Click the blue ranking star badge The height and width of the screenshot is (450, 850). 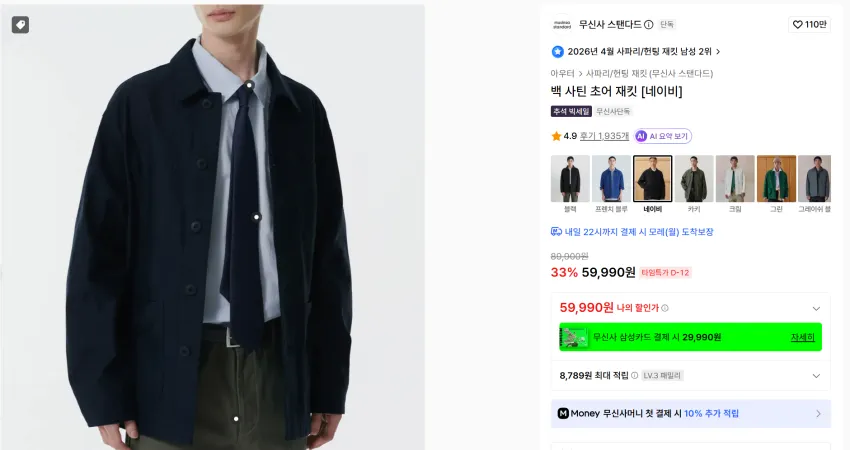[x=557, y=52]
